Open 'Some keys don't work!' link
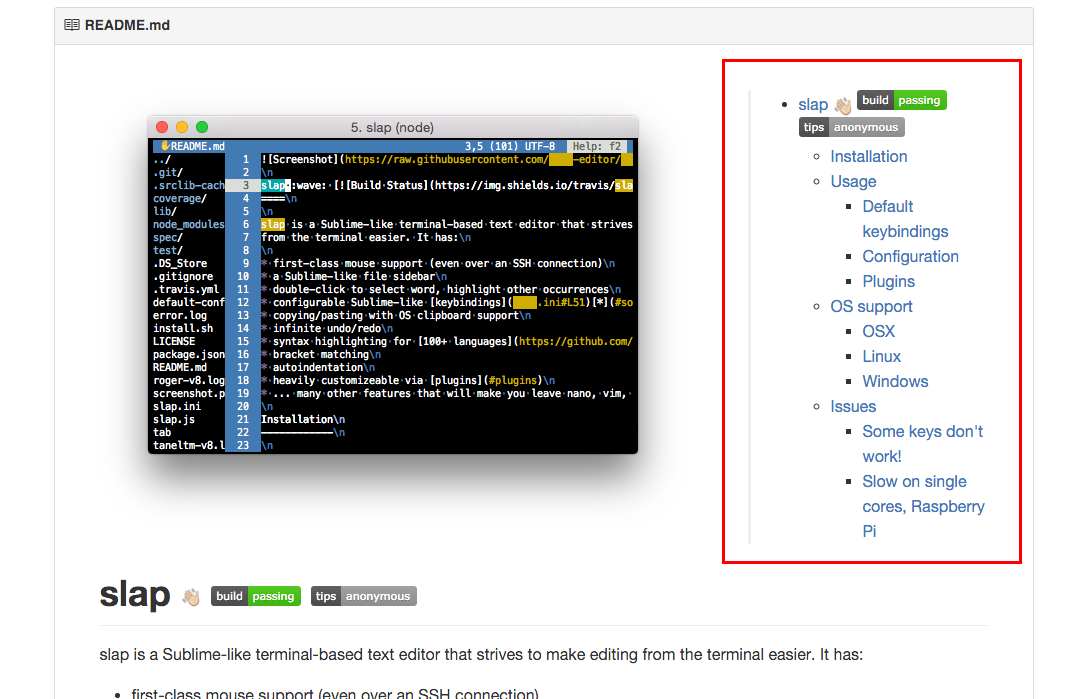Screen dimensions: 1088x699 (x=922, y=444)
